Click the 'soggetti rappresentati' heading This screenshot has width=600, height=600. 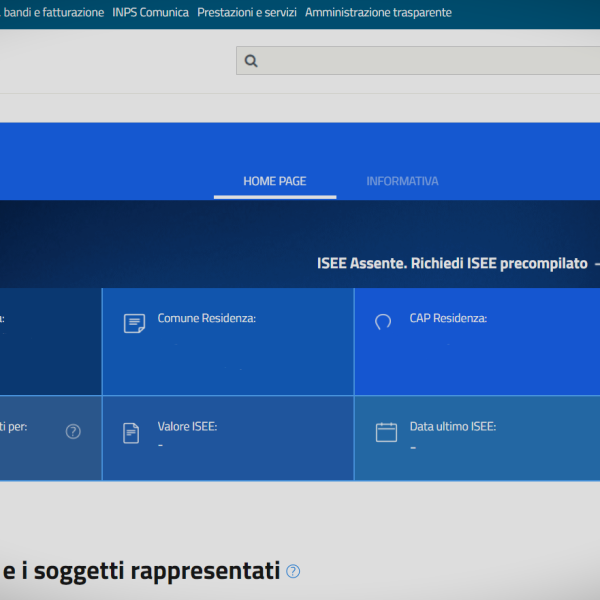[157, 572]
